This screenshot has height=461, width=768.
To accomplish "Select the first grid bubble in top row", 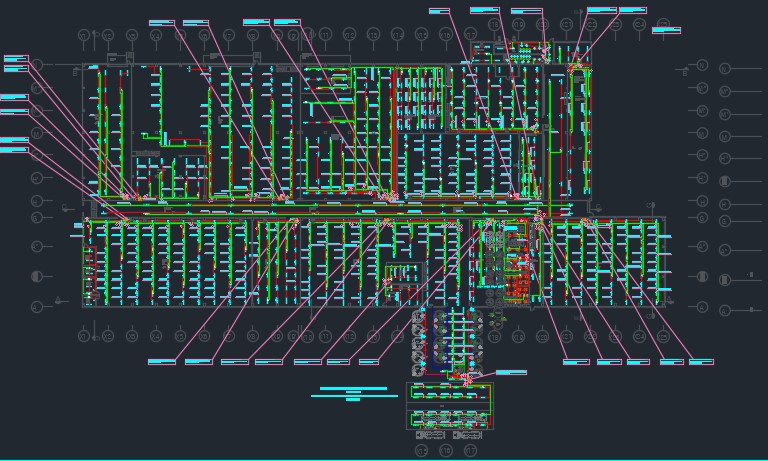I will (85, 36).
